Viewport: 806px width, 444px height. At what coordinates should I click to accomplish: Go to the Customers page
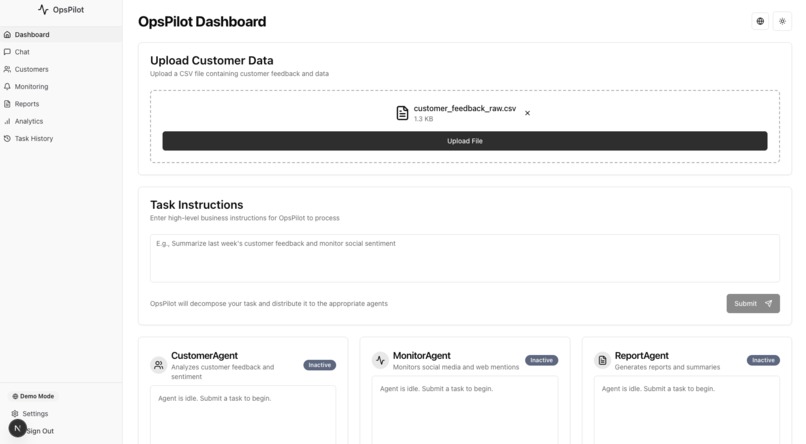tap(61, 69)
